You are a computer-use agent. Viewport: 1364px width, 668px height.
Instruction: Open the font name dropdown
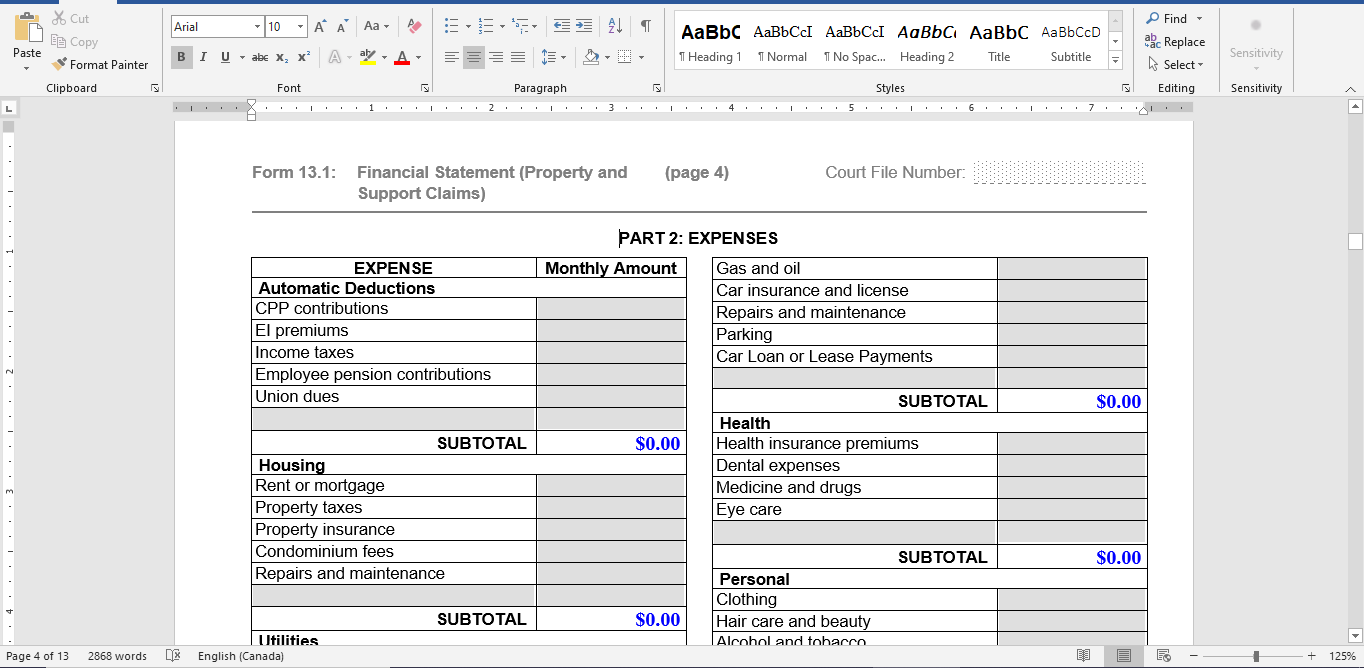pyautogui.click(x=257, y=27)
